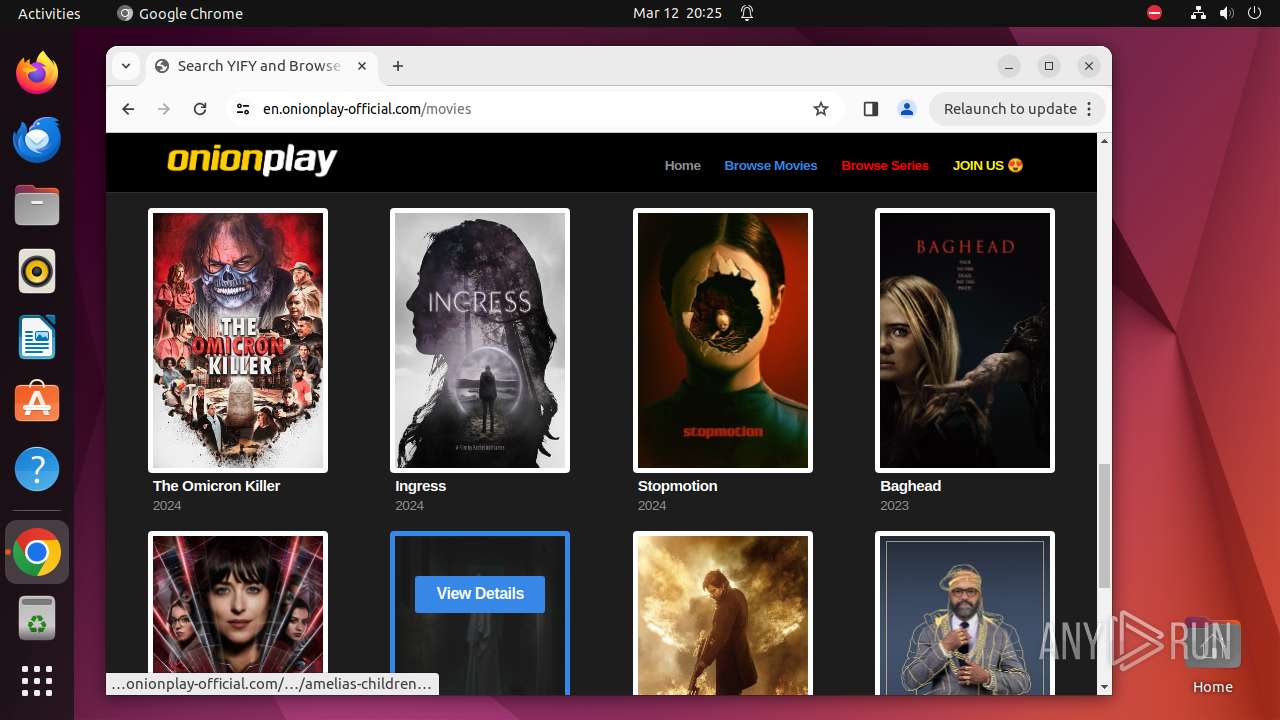Select the Ingress movie poster

point(480,340)
